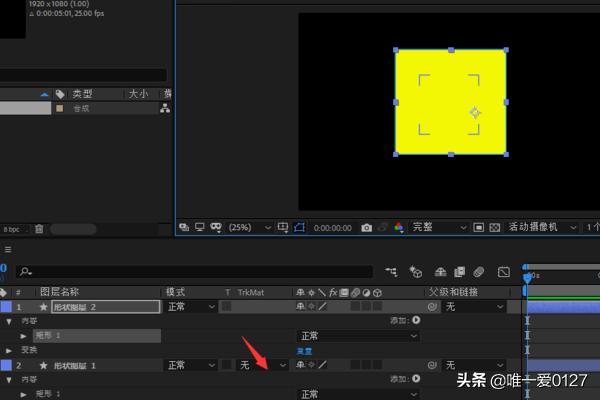Click the 大小 column header
The image size is (600, 400).
138,94
